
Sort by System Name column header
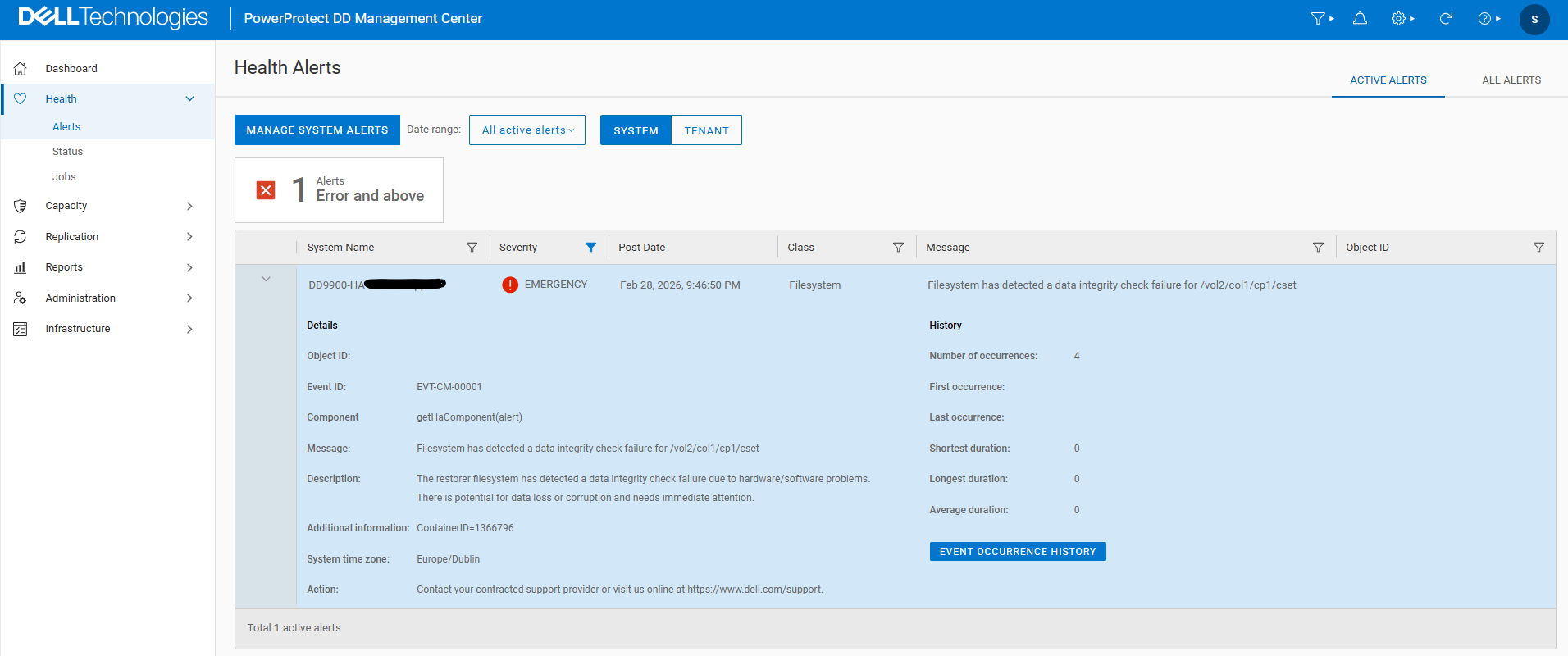[340, 247]
